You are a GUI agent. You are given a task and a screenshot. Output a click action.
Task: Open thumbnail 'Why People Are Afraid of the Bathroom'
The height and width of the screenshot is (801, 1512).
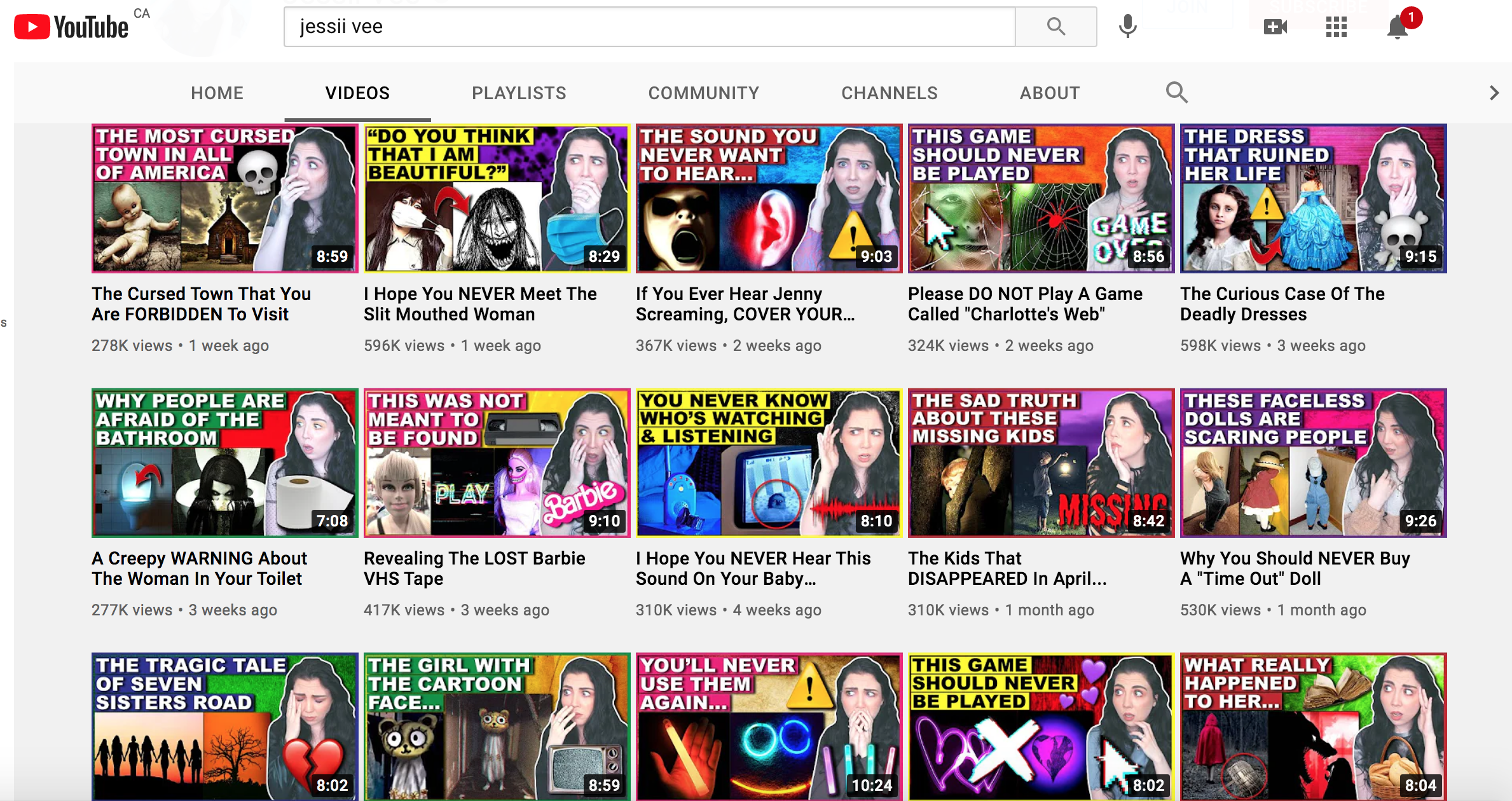(x=225, y=463)
